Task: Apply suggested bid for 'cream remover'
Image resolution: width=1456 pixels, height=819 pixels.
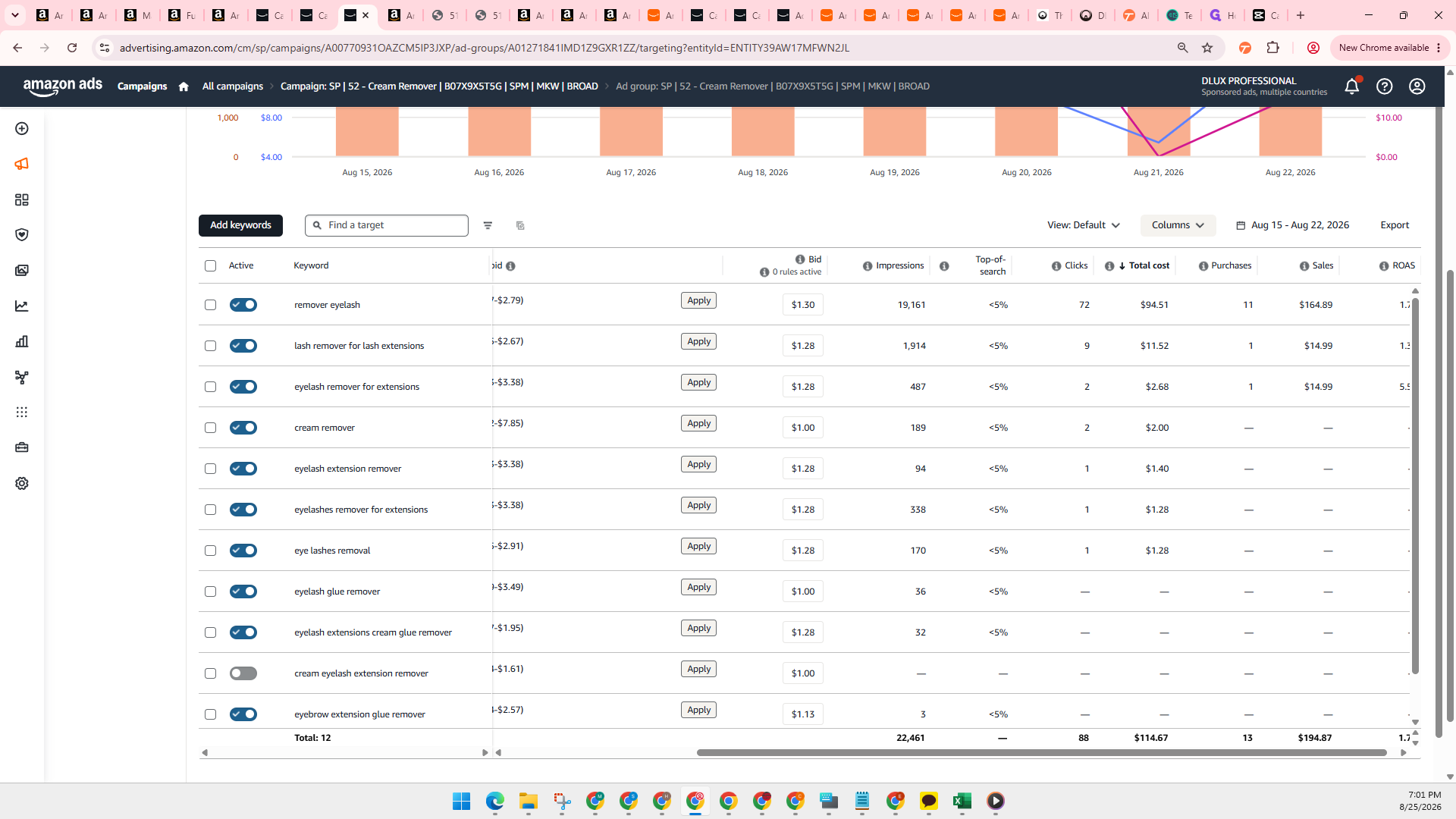Action: click(x=698, y=423)
